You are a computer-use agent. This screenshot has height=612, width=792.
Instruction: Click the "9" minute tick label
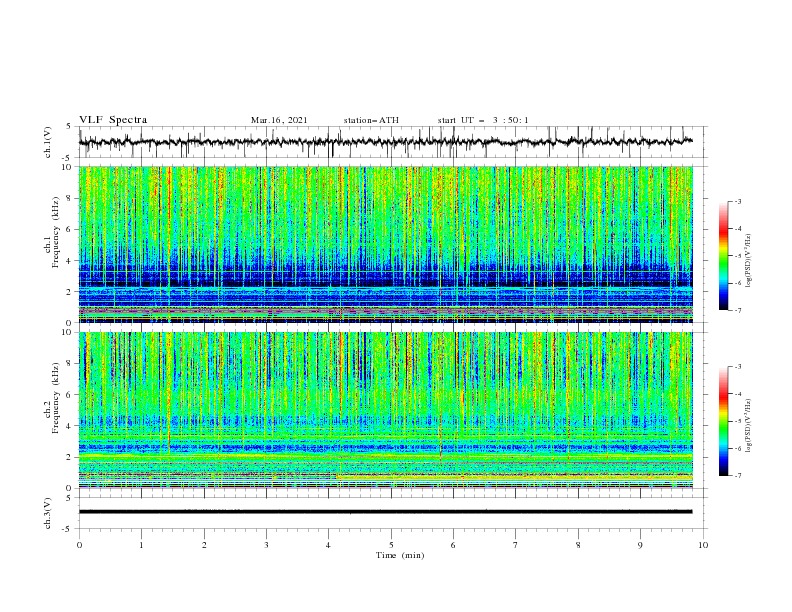(x=640, y=545)
